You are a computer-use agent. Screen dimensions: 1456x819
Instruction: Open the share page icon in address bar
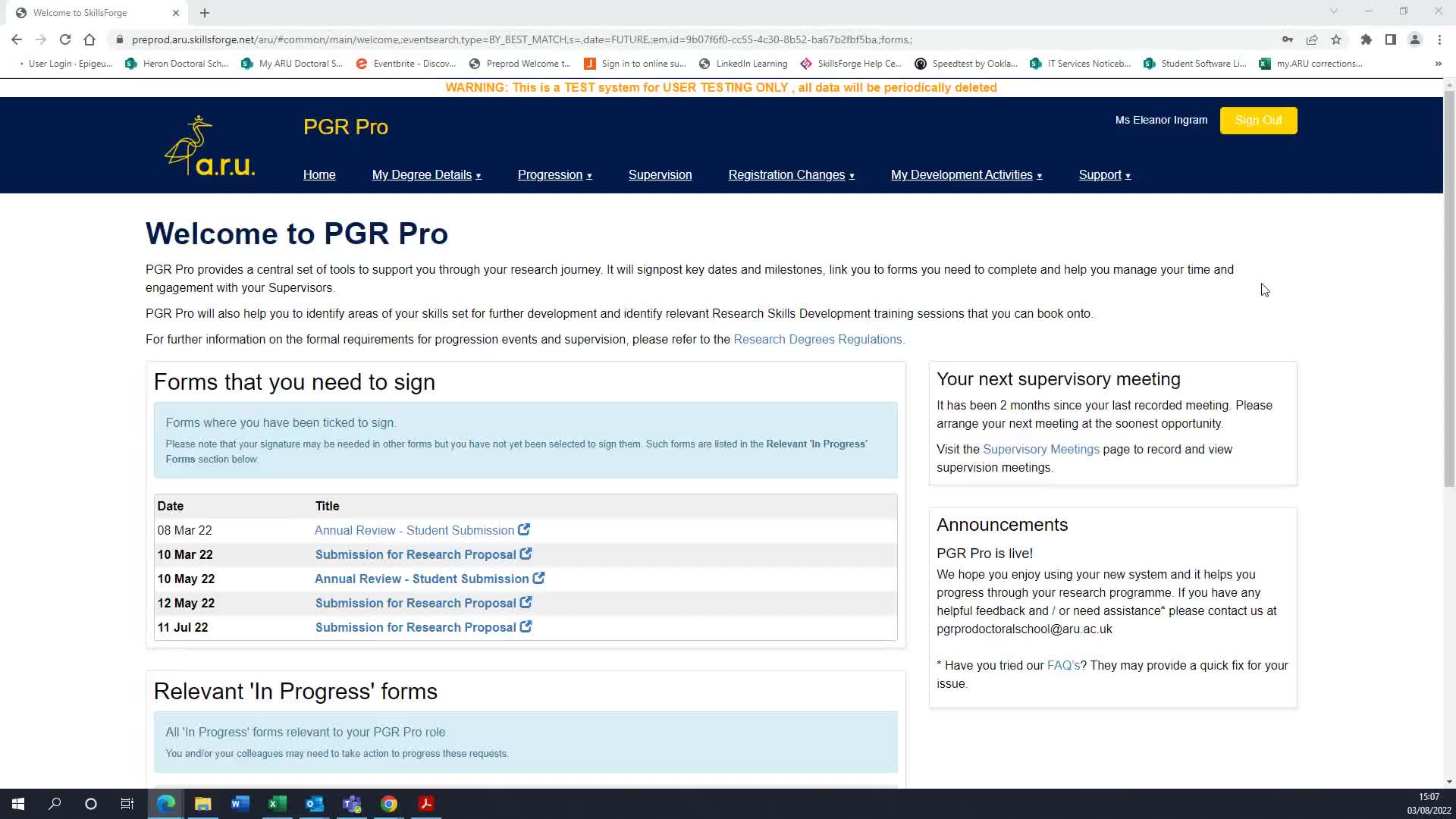click(1312, 39)
